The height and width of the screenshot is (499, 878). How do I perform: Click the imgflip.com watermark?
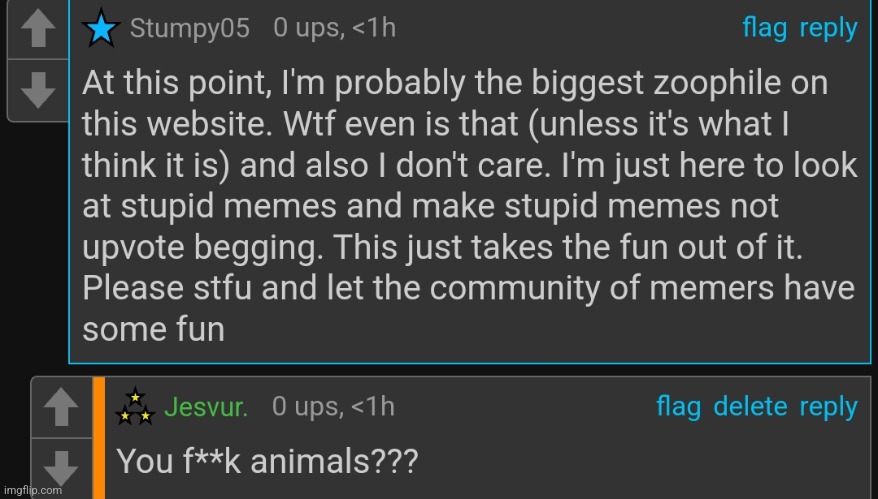(33, 490)
